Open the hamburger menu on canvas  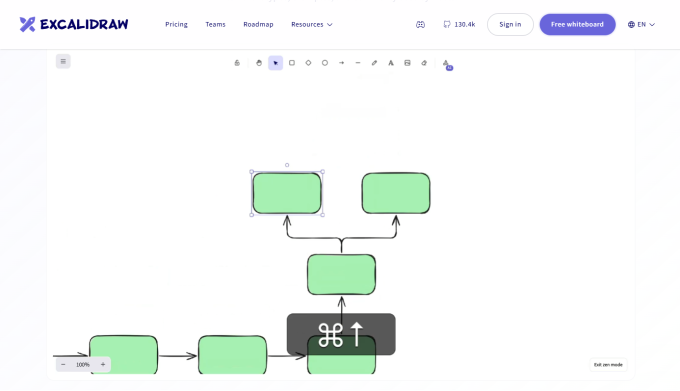coord(63,62)
